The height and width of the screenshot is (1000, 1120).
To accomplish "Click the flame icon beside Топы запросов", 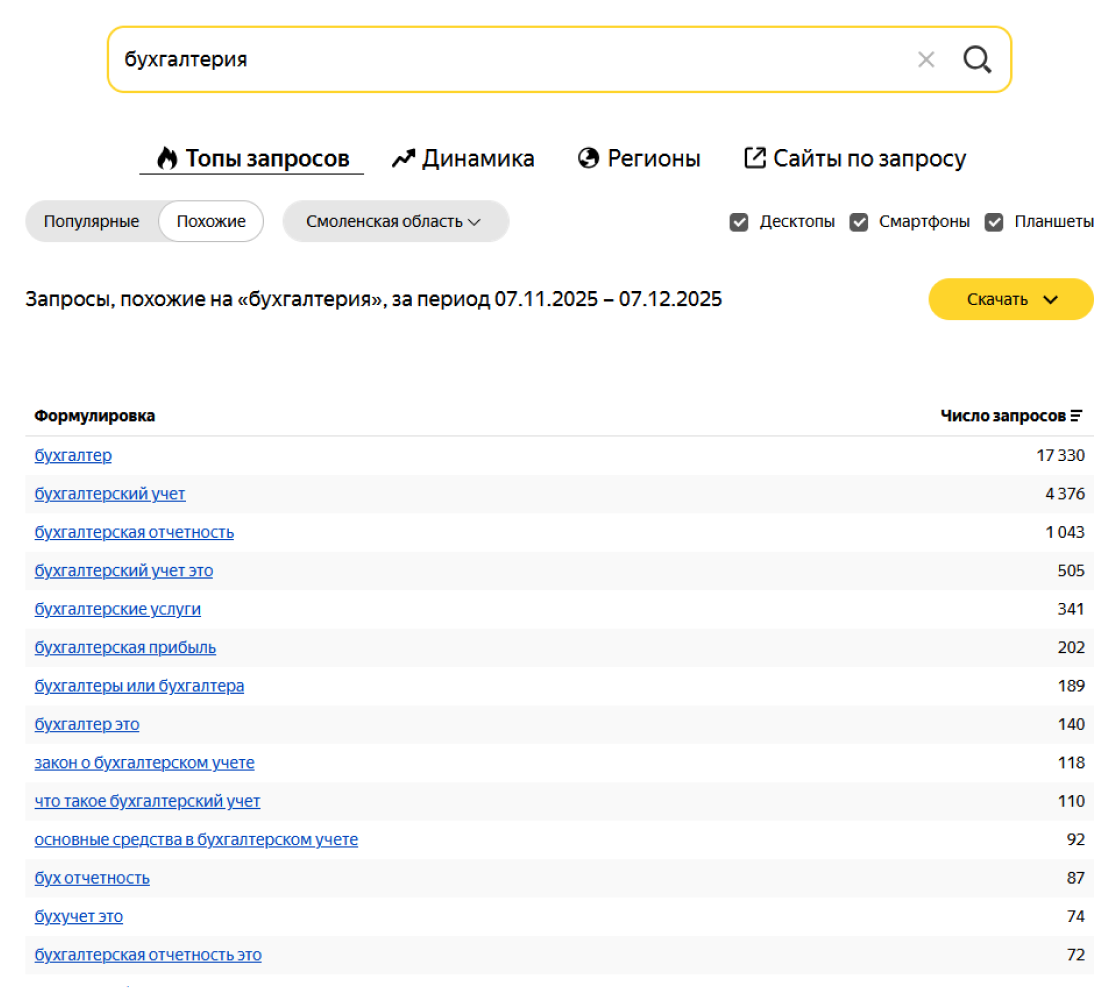I will (167, 158).
